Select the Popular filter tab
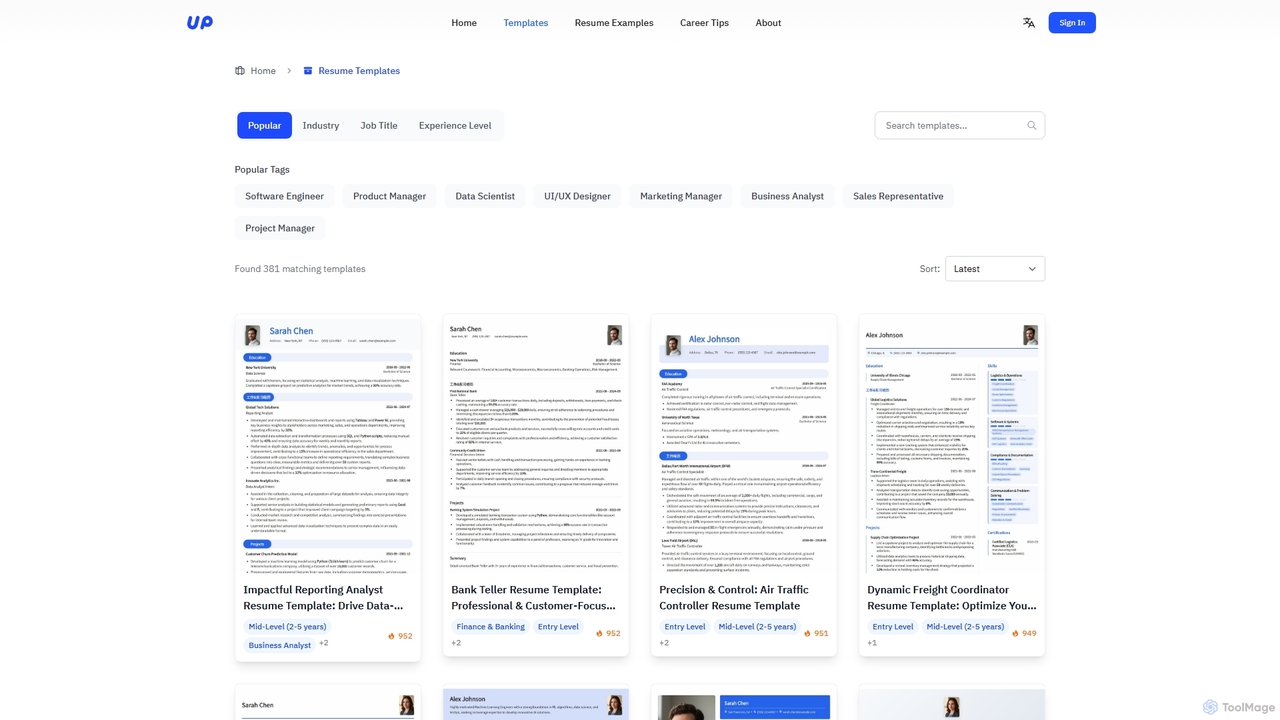 265,125
